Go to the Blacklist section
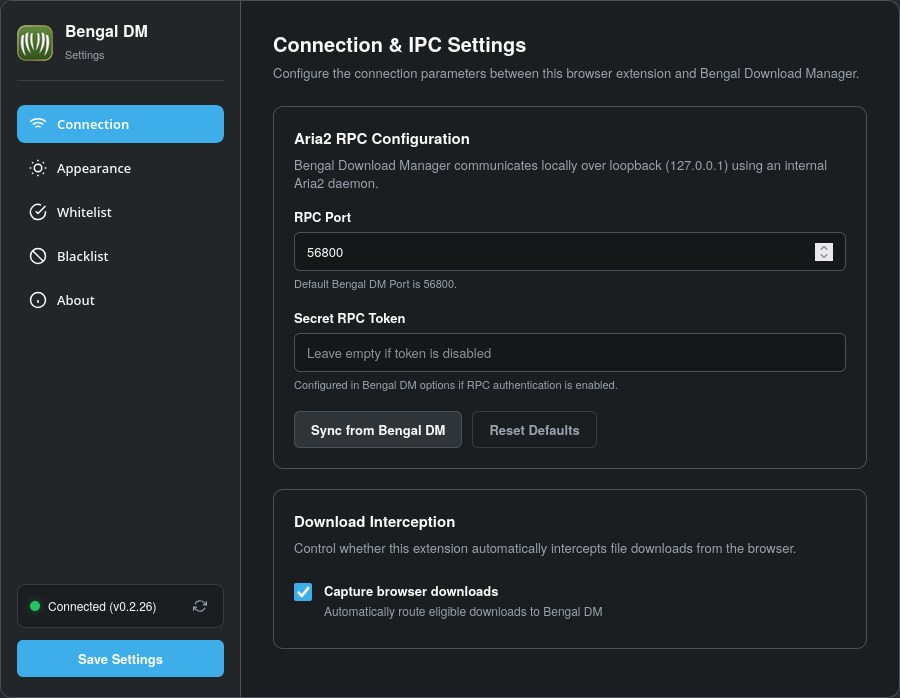 pyautogui.click(x=121, y=256)
